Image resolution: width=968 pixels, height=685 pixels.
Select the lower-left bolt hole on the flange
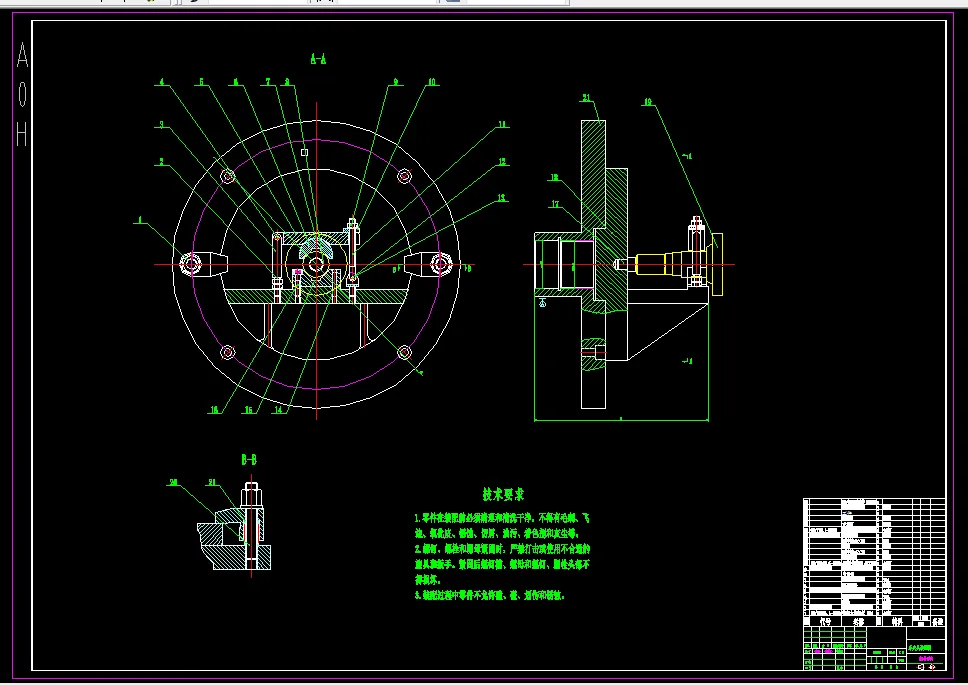pyautogui.click(x=227, y=352)
